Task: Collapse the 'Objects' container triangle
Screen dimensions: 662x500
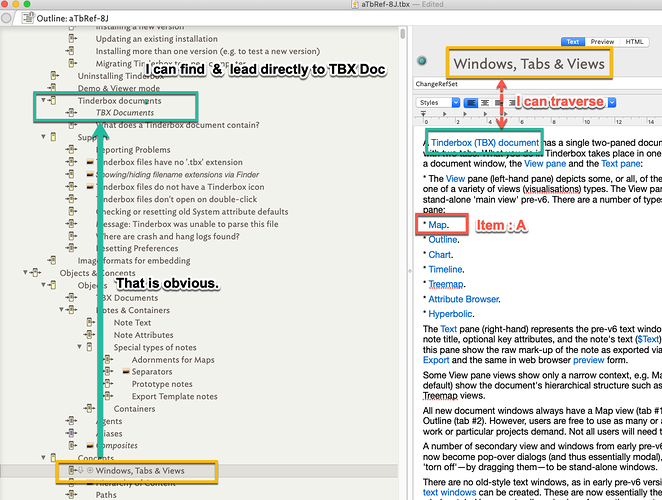Action: pos(43,285)
